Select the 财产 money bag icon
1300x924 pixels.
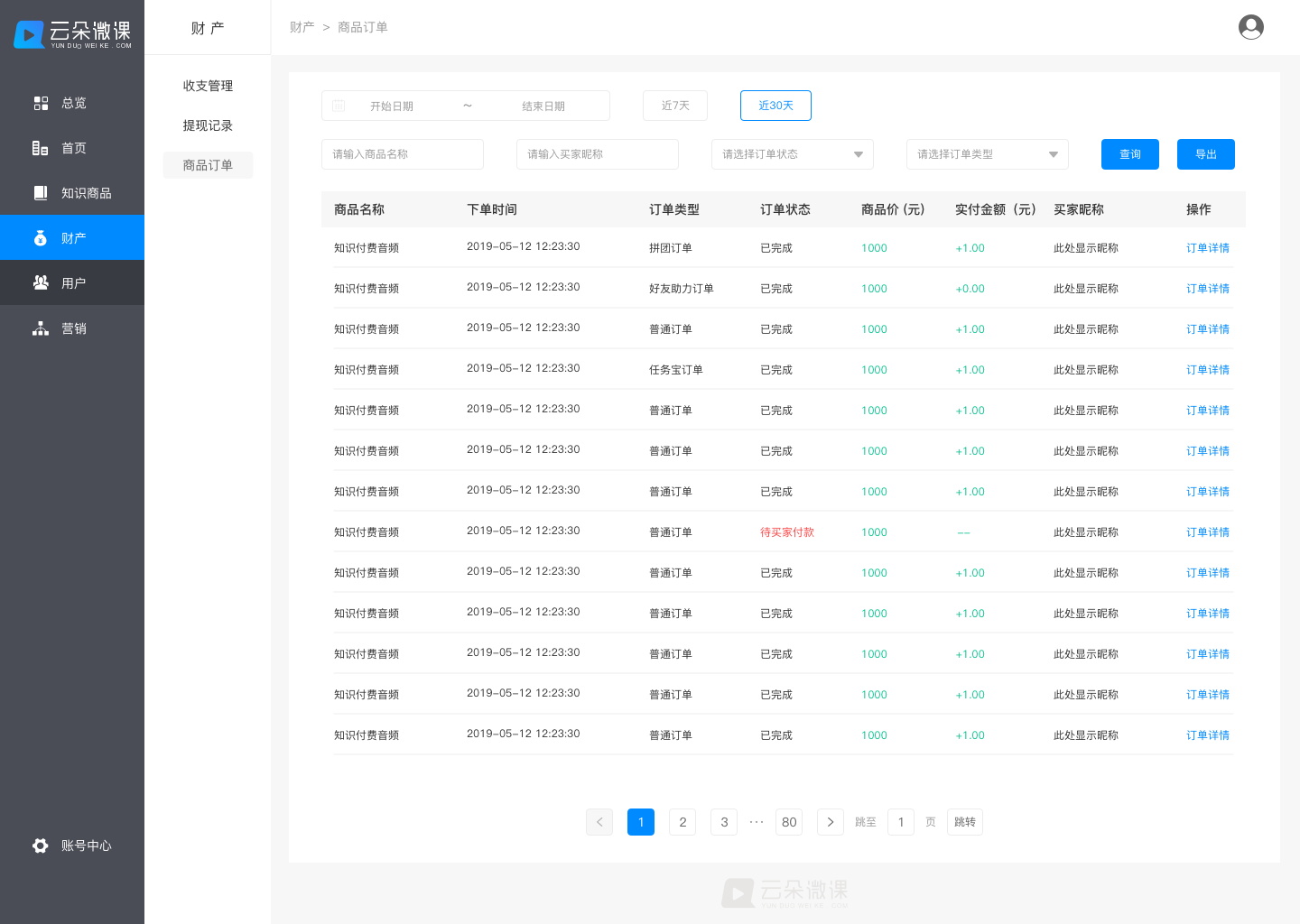(41, 238)
